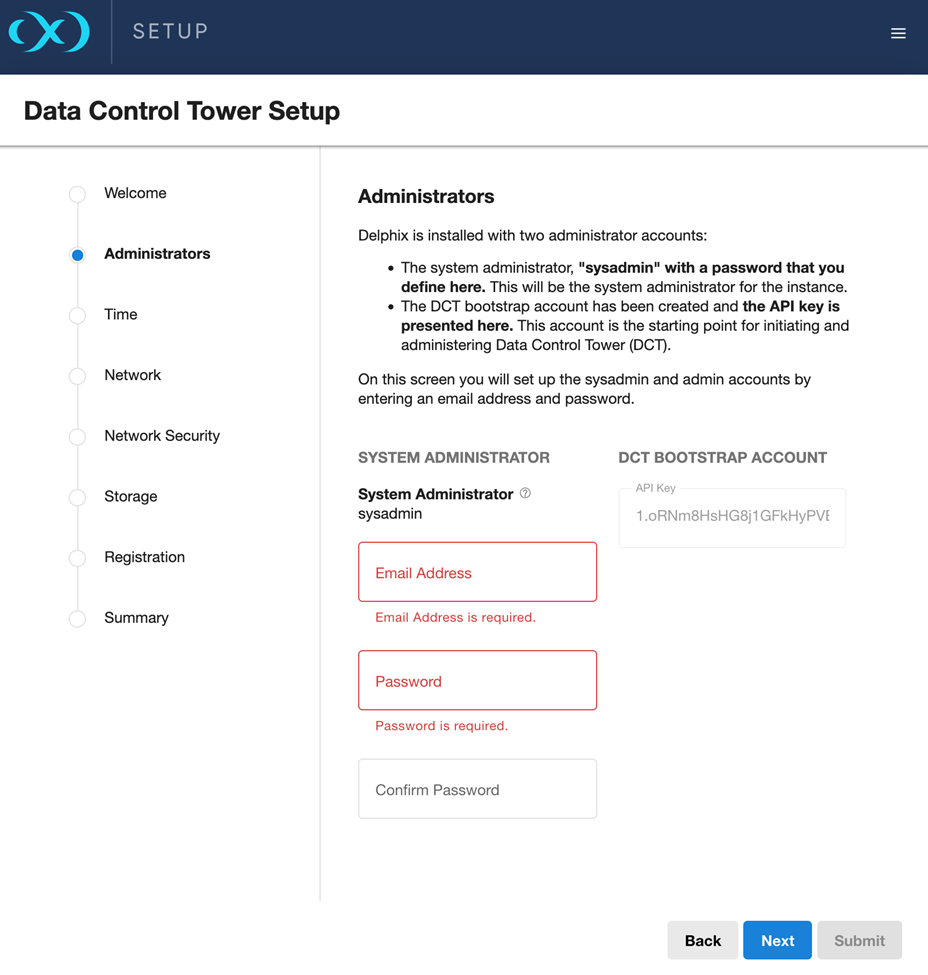Click the Back button
Screen dimensions: 928x975
pos(702,941)
